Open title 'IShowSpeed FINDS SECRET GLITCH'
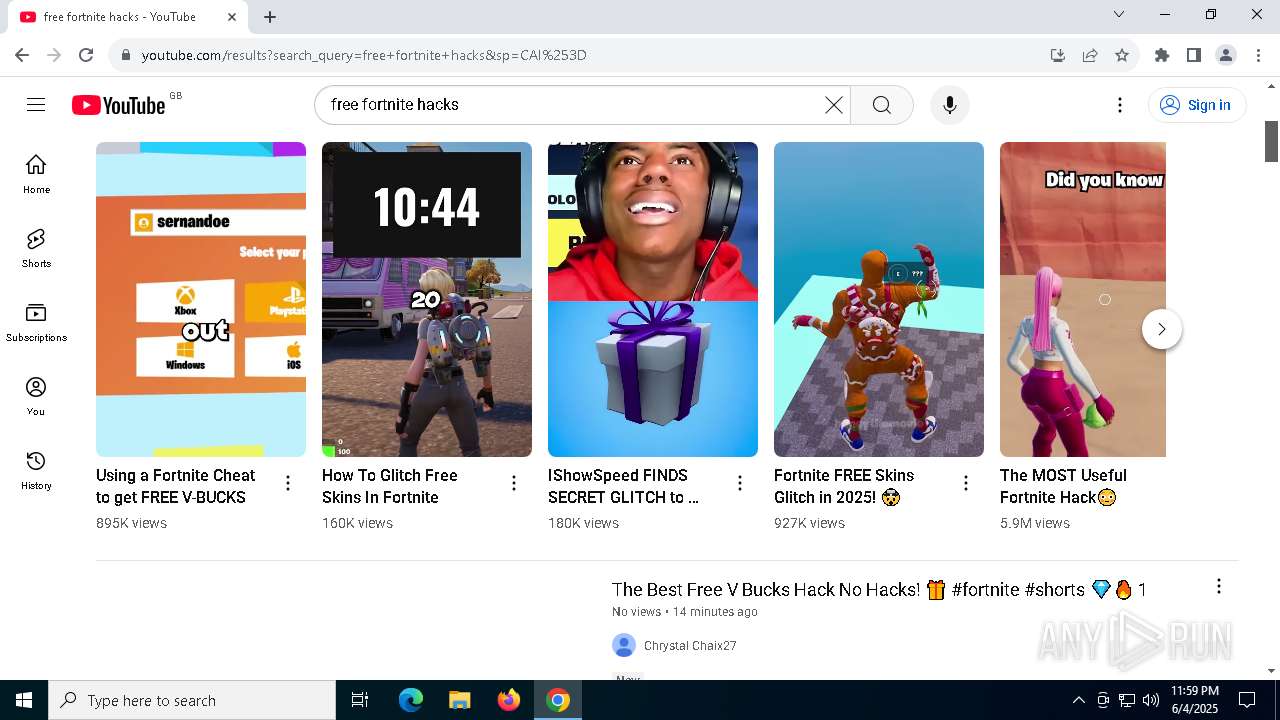 pyautogui.click(x=623, y=486)
